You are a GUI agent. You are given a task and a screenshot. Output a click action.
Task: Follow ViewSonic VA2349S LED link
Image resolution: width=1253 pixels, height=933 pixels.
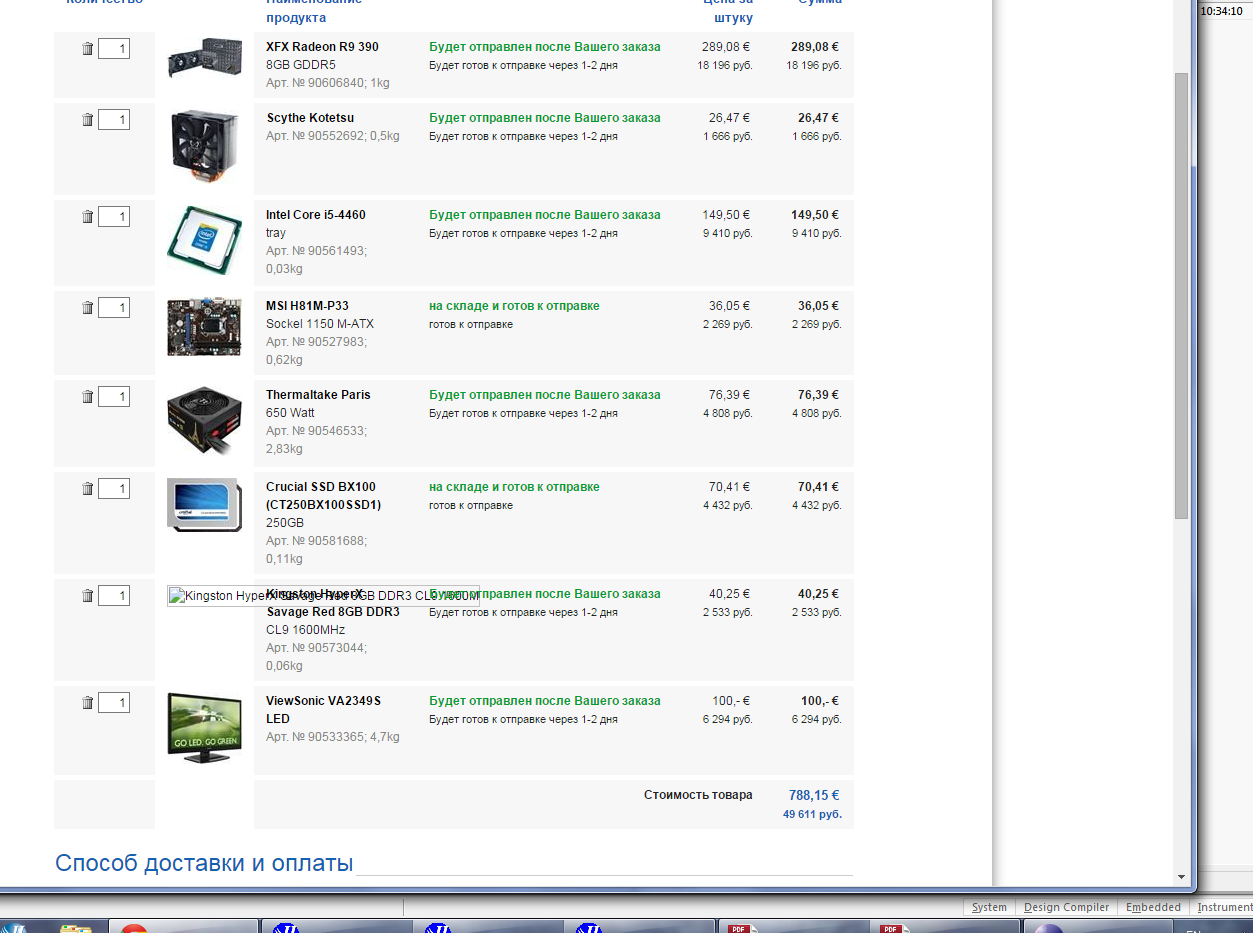(323, 710)
